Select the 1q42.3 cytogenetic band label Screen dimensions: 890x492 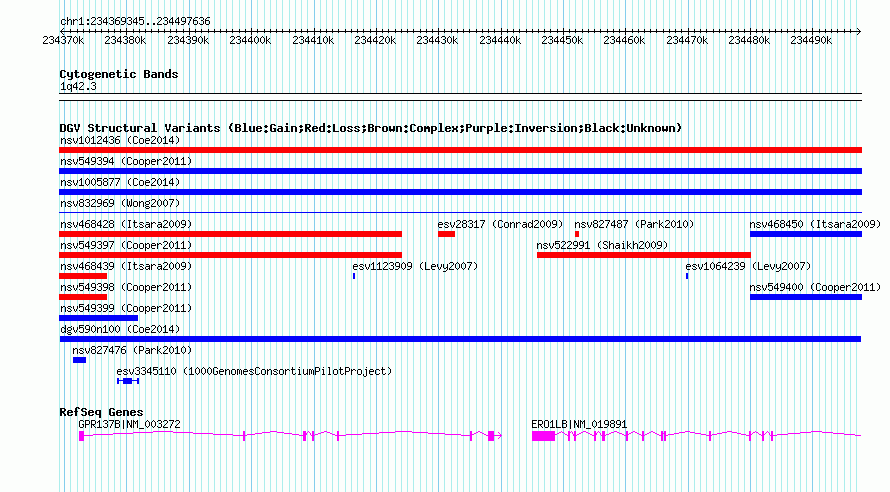(78, 86)
